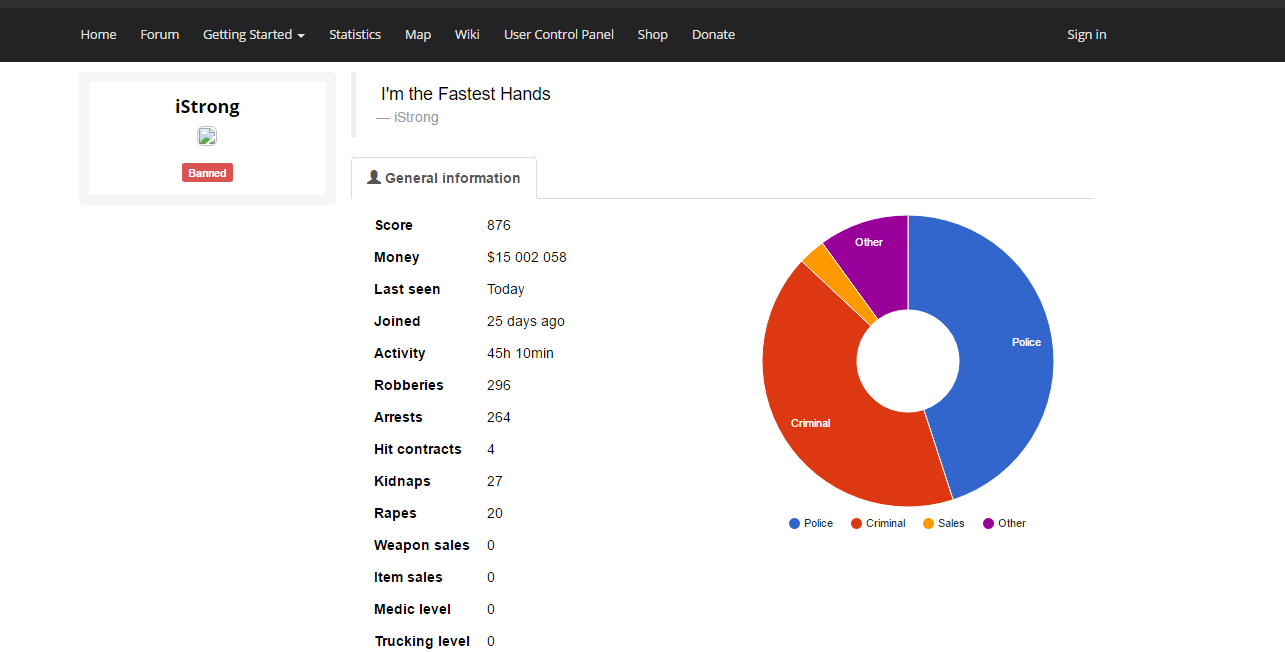Expand the Getting Started dropdown menu

[x=254, y=34]
